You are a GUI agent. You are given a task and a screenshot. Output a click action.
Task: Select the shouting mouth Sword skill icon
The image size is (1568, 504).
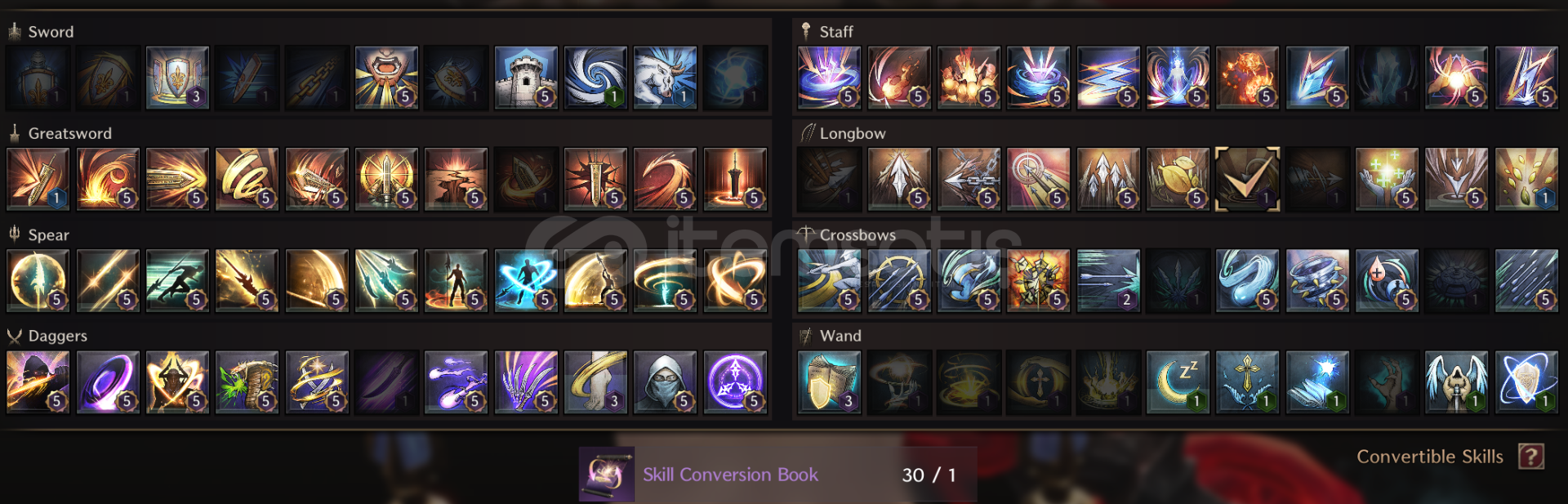(x=387, y=78)
